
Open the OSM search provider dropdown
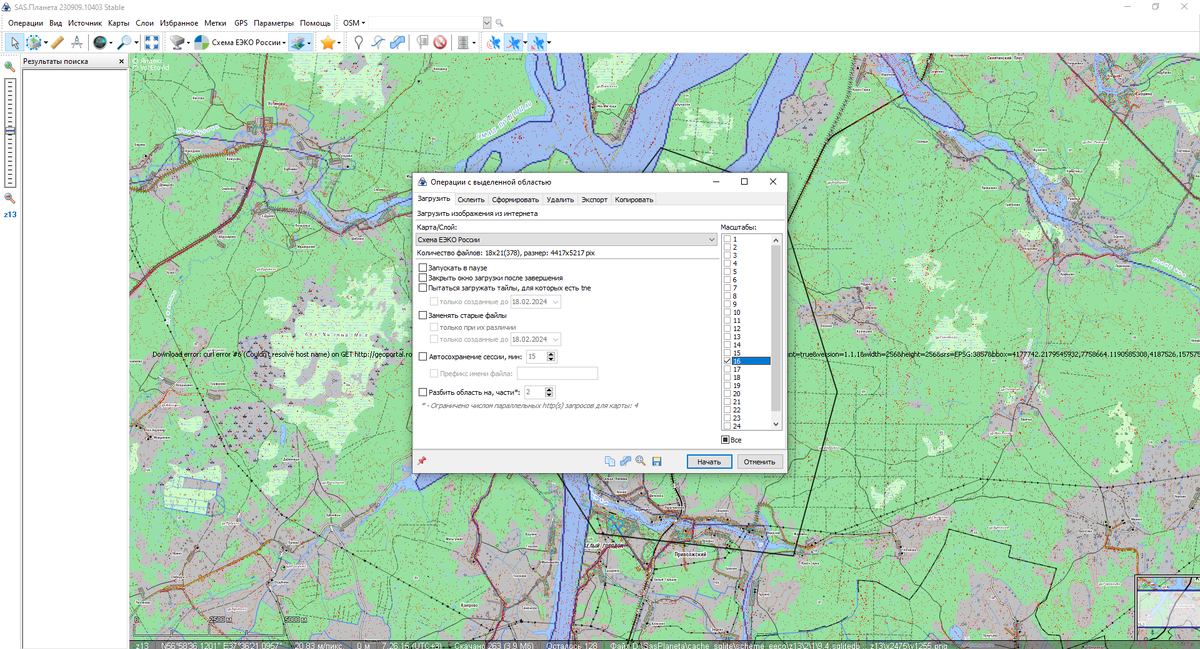tap(353, 22)
